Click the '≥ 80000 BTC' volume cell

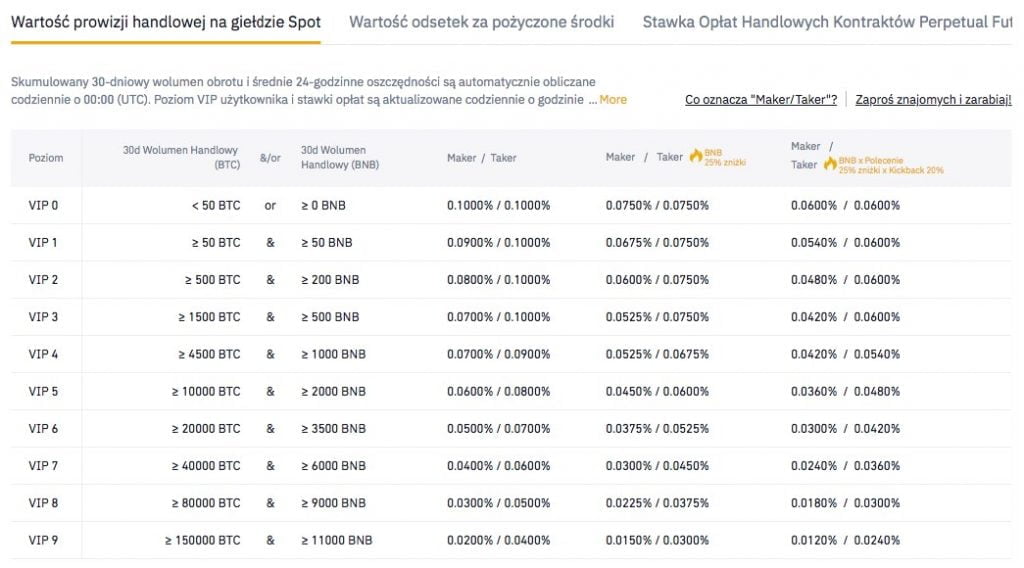206,503
